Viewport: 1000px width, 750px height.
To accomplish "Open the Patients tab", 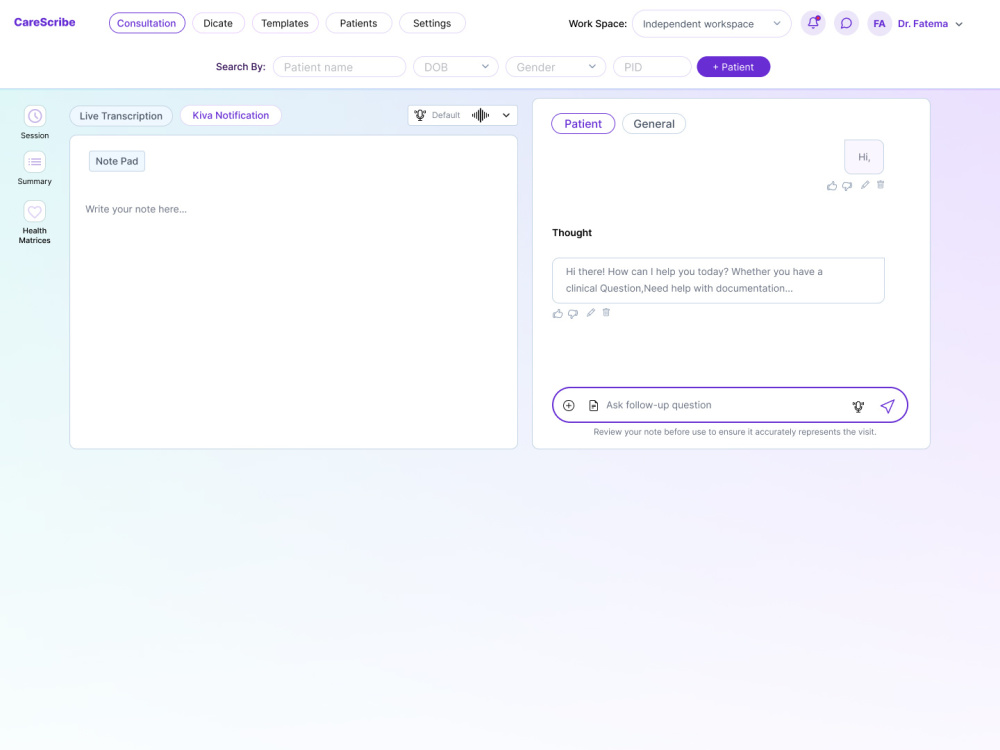I will [x=358, y=23].
